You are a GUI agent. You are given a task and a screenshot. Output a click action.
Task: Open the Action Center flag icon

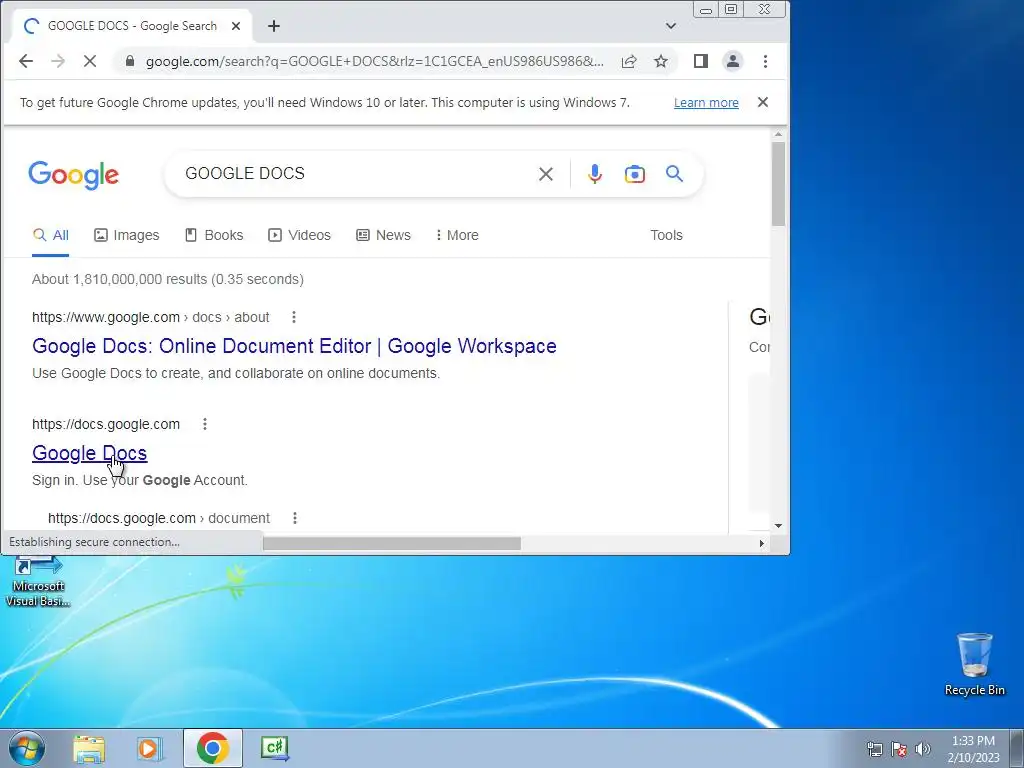click(x=899, y=749)
